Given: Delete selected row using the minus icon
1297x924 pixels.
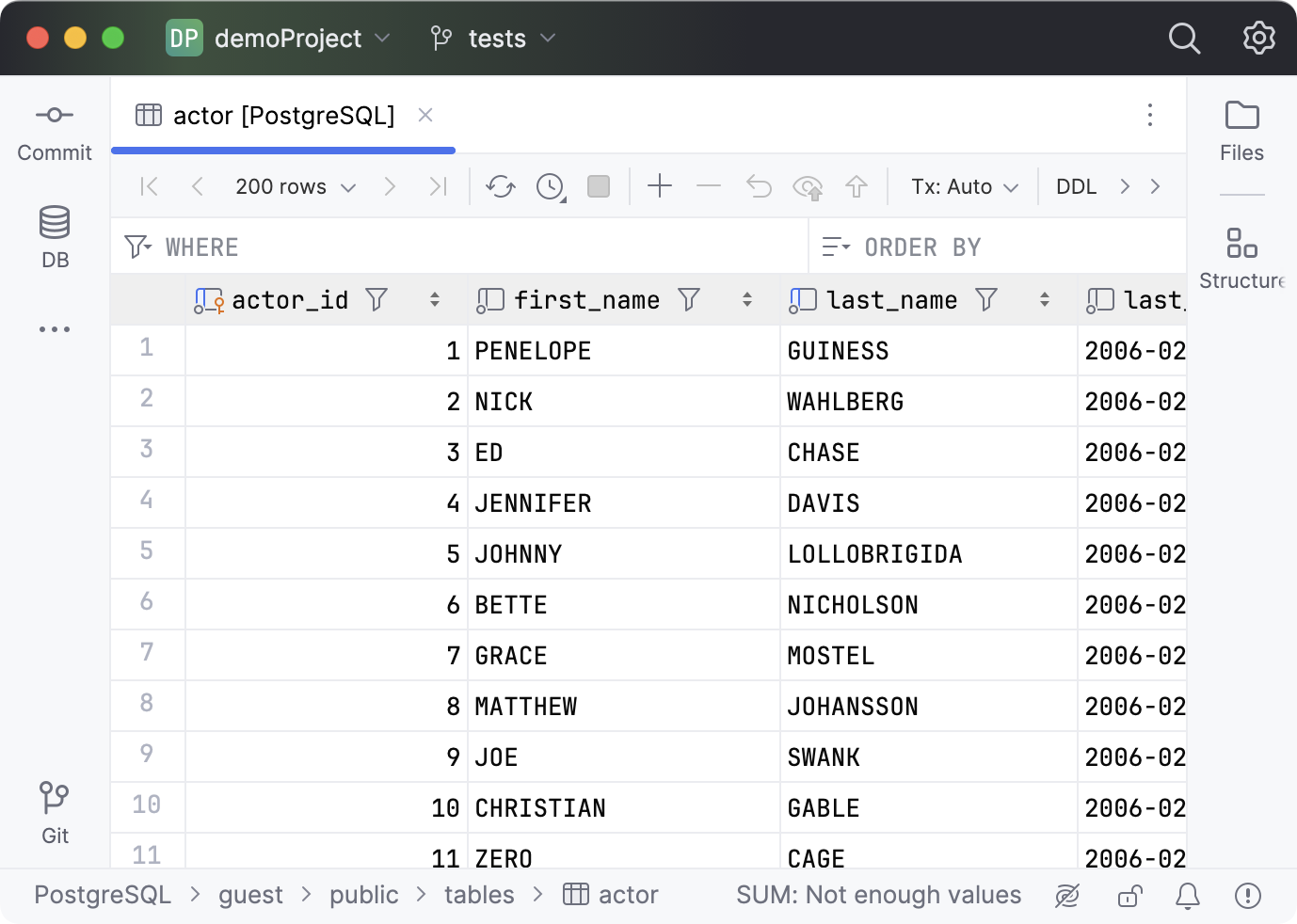Looking at the screenshot, I should point(708,186).
